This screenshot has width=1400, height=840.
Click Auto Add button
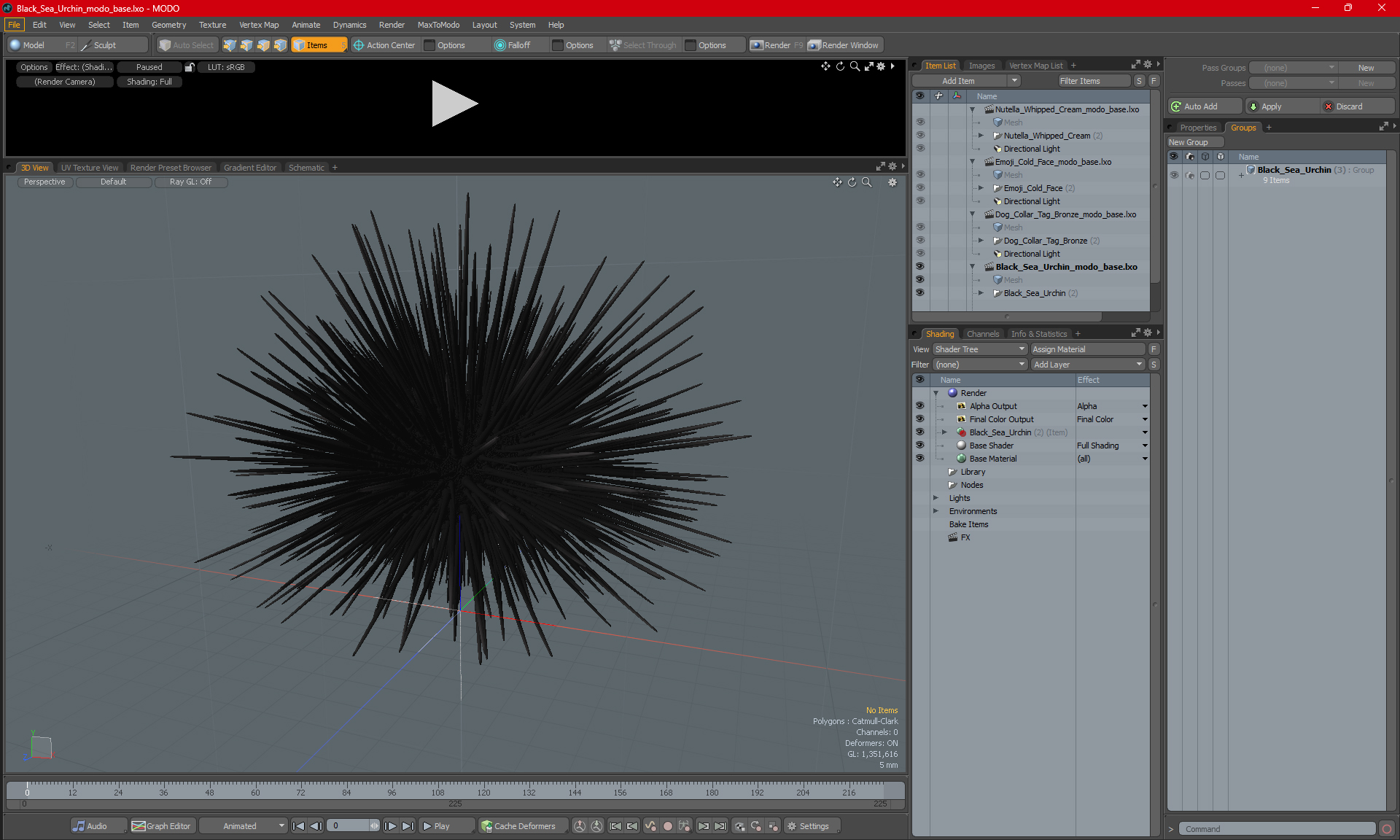tap(1205, 106)
